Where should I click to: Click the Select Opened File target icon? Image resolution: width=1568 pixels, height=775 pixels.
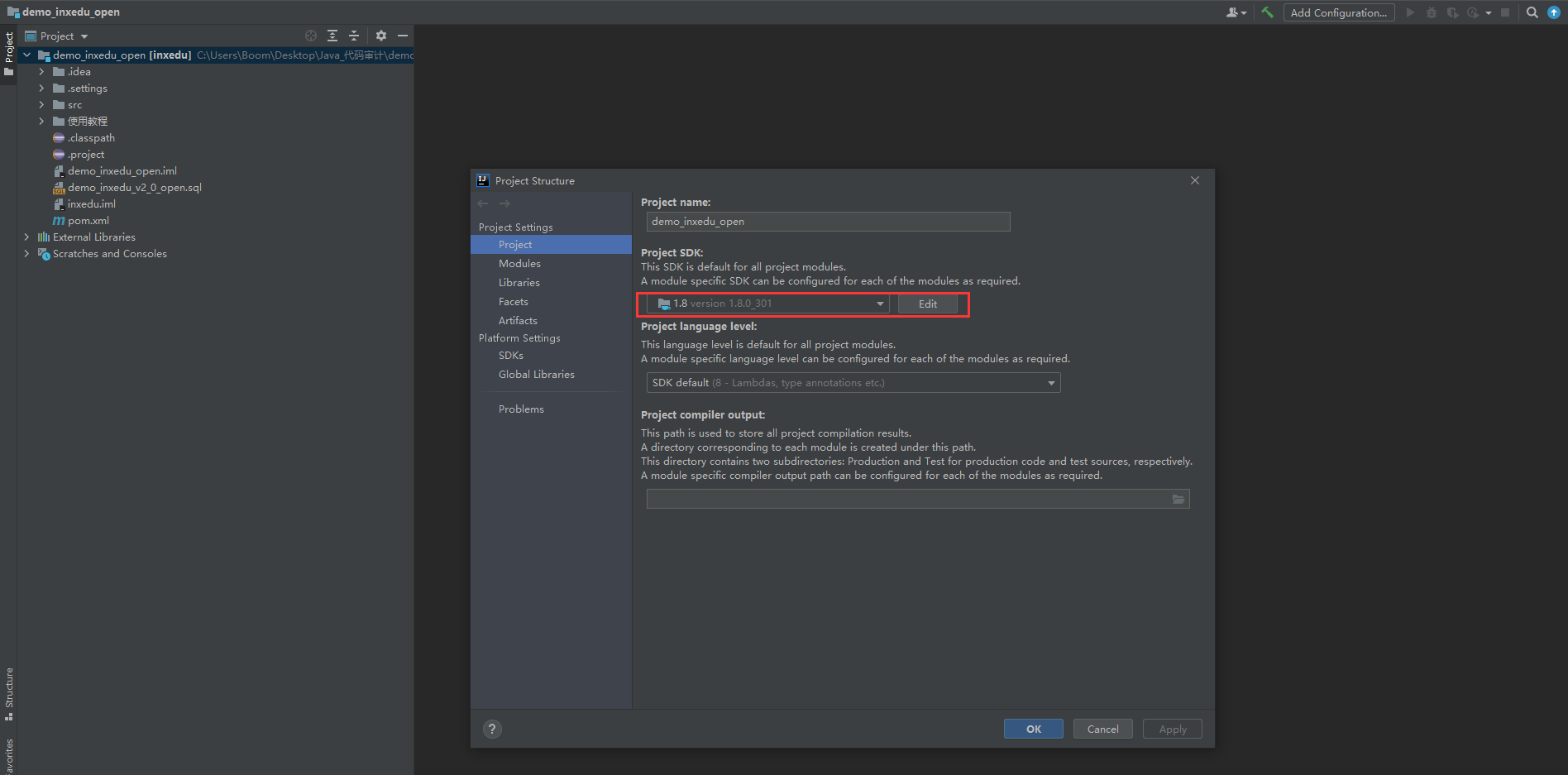311,36
